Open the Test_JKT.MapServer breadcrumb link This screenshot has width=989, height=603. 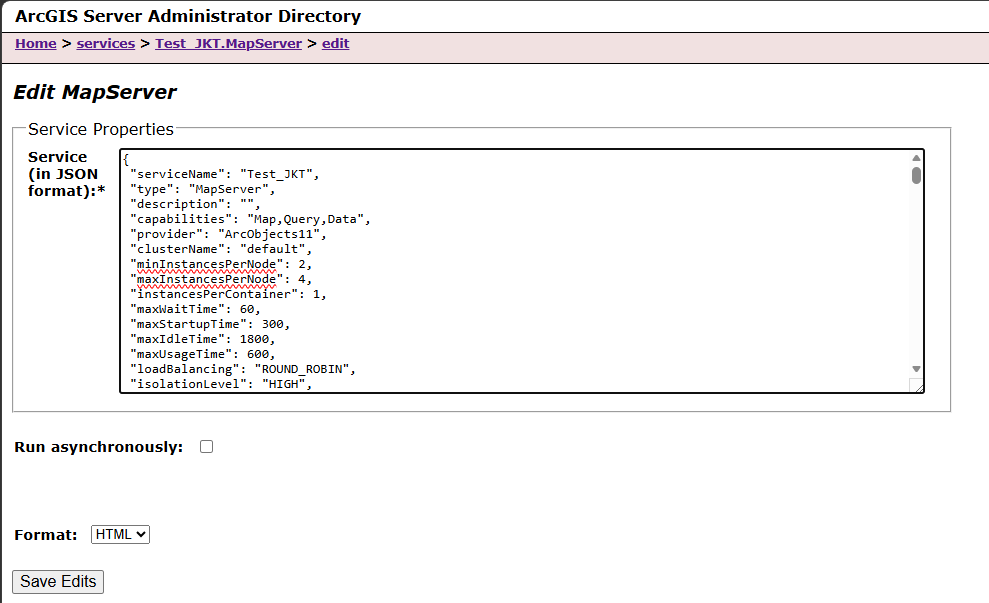(x=228, y=44)
